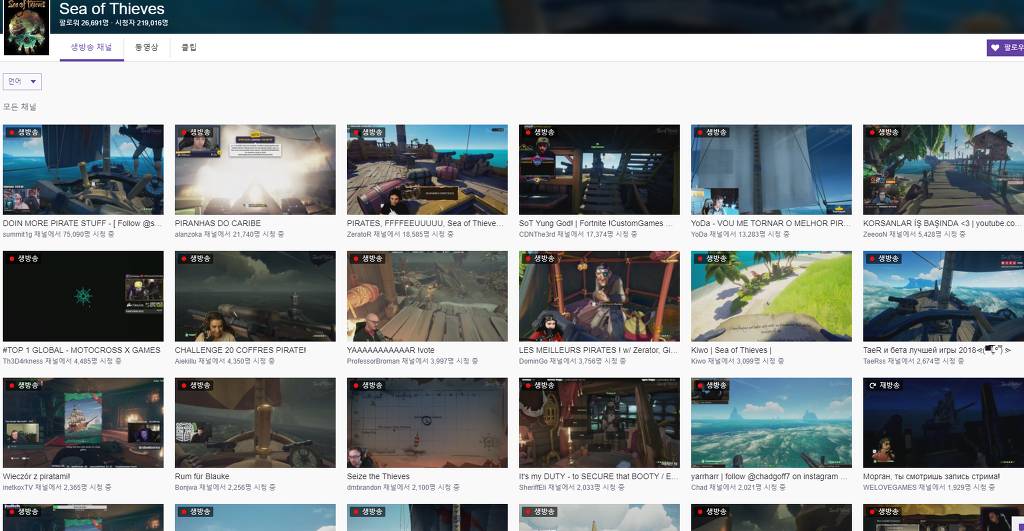1024x531 pixels.
Task: Open the LES MEILLEURS PIRATES stream thumbnail
Action: coord(600,297)
